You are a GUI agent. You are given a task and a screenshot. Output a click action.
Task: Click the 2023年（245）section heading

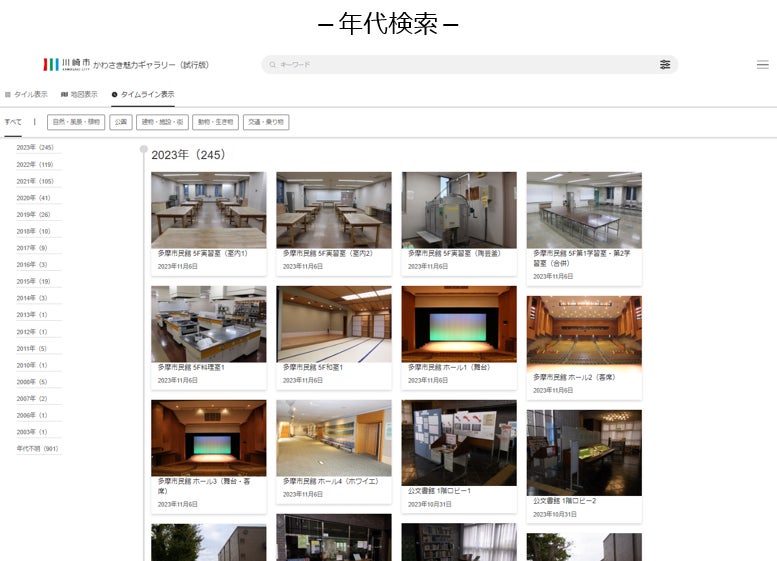(x=188, y=155)
